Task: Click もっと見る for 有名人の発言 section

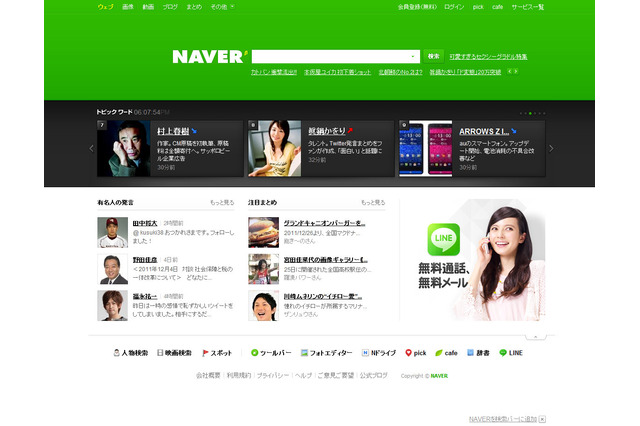Action: pyautogui.click(x=222, y=202)
